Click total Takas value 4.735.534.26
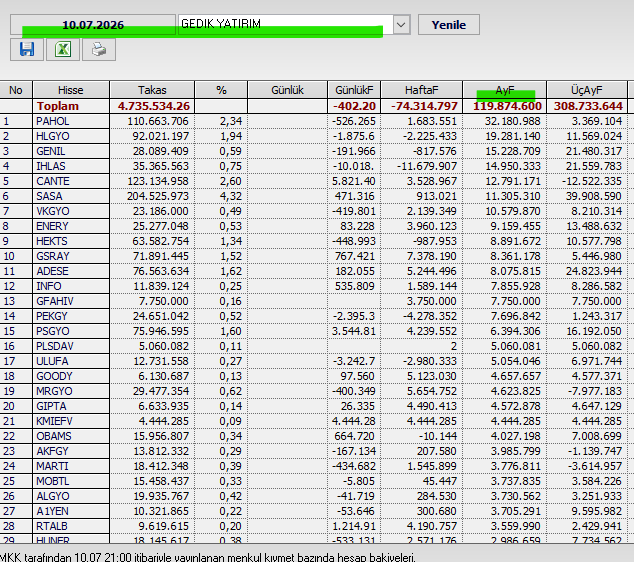The image size is (634, 562). [154, 106]
